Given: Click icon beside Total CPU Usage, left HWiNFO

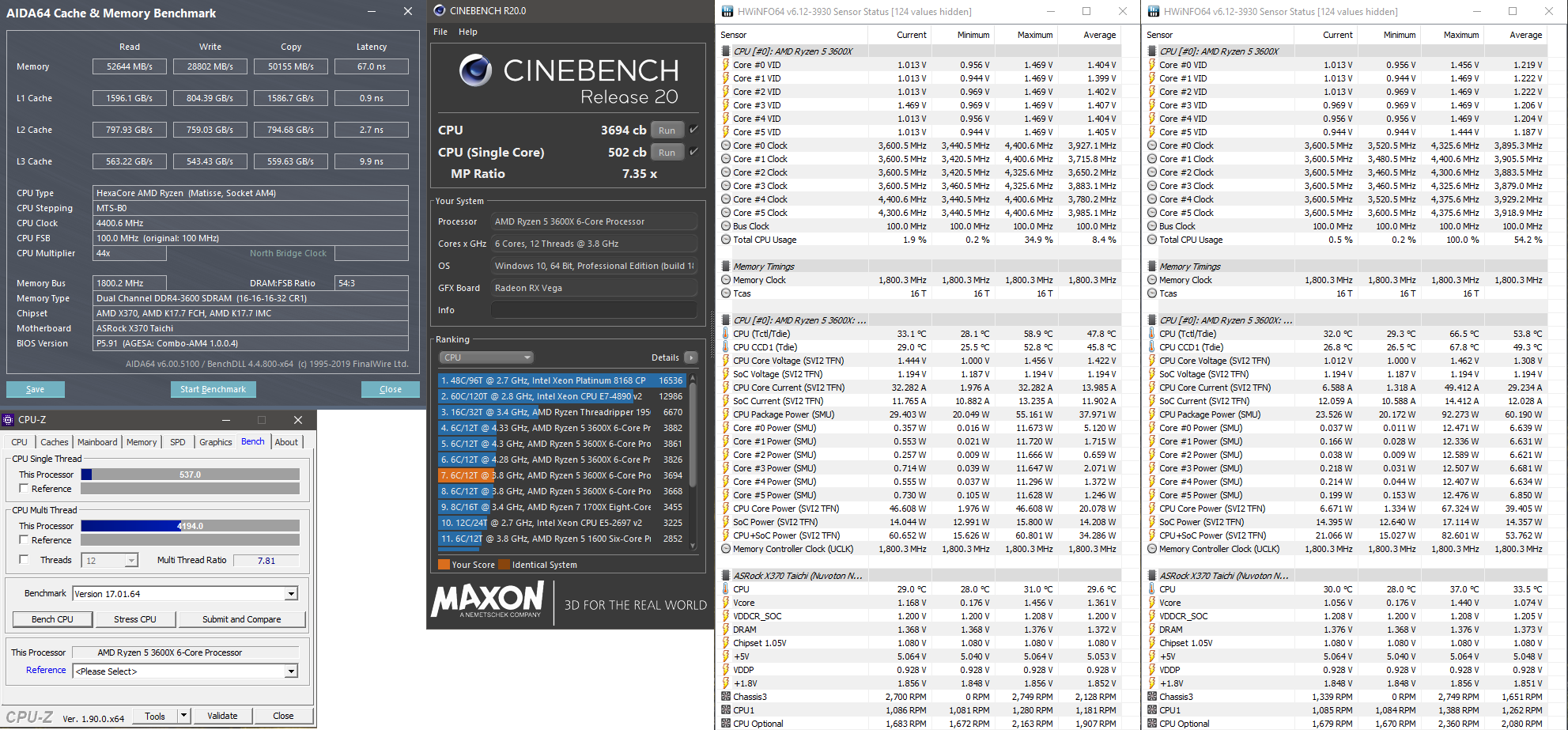Looking at the screenshot, I should (x=726, y=240).
